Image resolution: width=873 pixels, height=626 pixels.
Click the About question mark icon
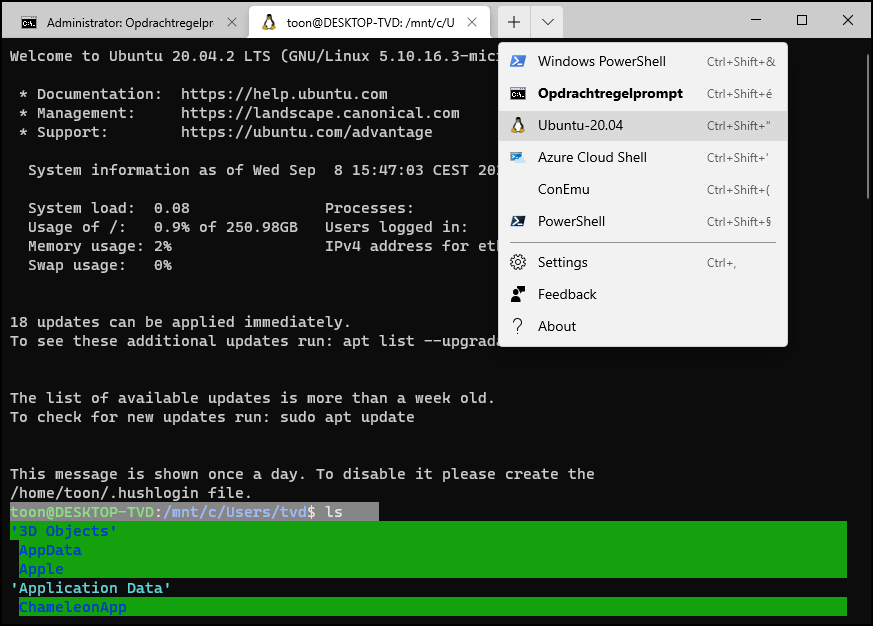pos(518,326)
